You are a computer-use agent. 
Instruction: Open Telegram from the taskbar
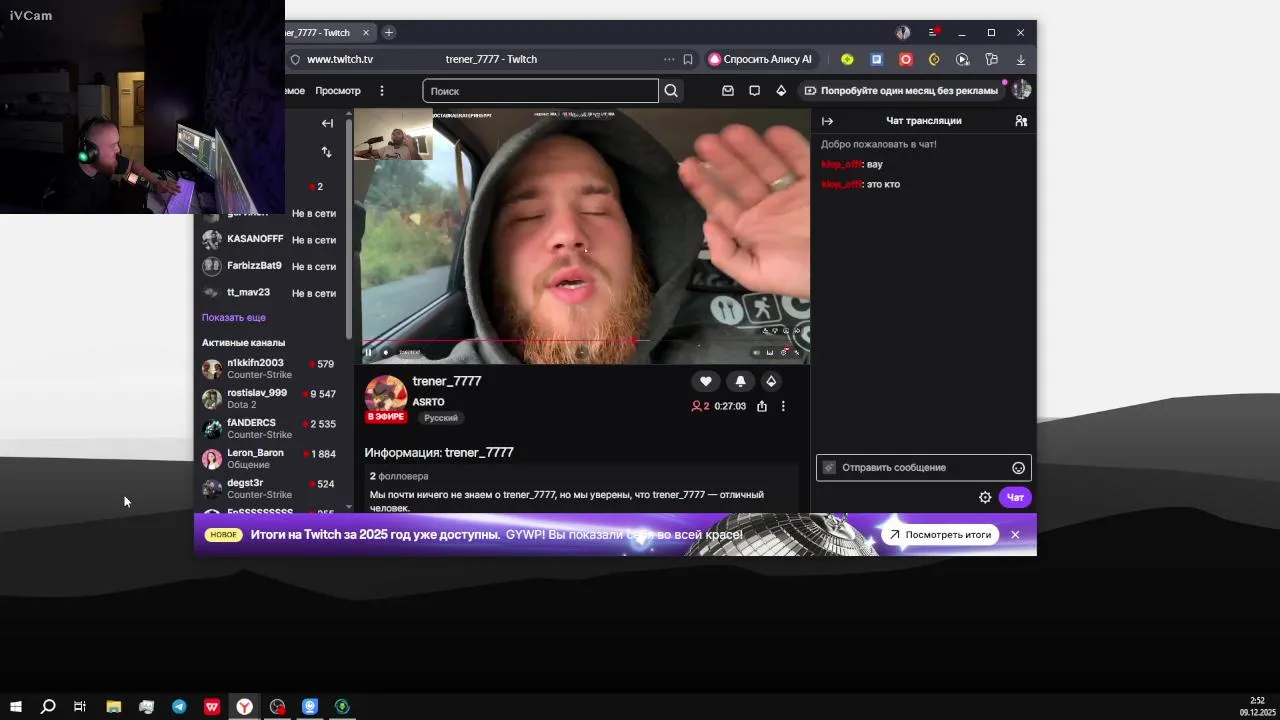point(179,707)
